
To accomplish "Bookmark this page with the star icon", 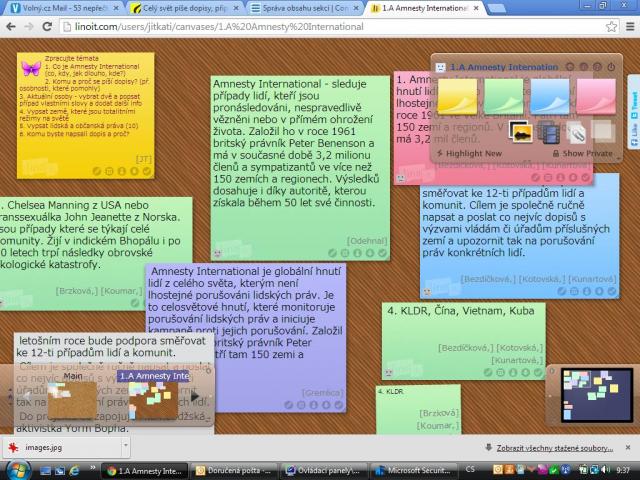I will pyautogui.click(x=611, y=27).
